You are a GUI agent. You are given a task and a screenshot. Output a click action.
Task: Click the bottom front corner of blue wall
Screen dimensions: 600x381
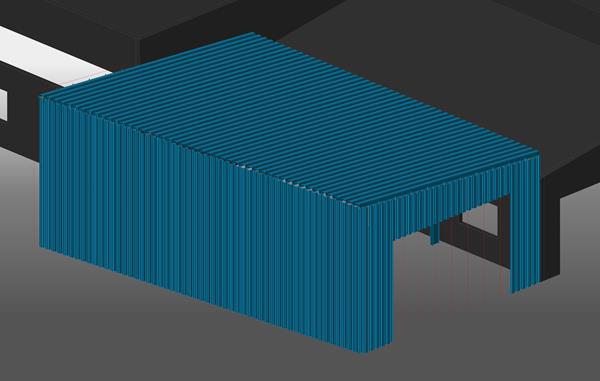[362, 351]
